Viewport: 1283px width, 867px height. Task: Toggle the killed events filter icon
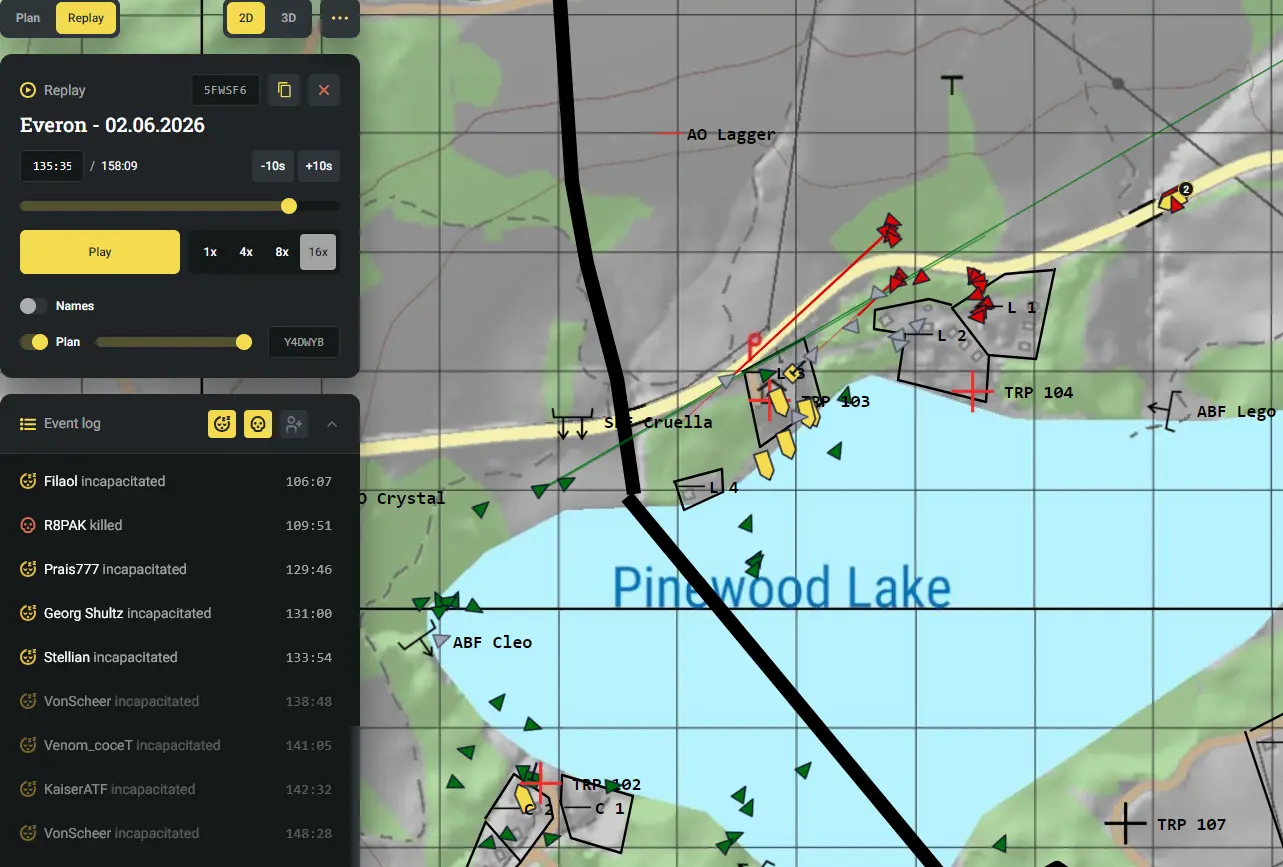pyautogui.click(x=258, y=424)
